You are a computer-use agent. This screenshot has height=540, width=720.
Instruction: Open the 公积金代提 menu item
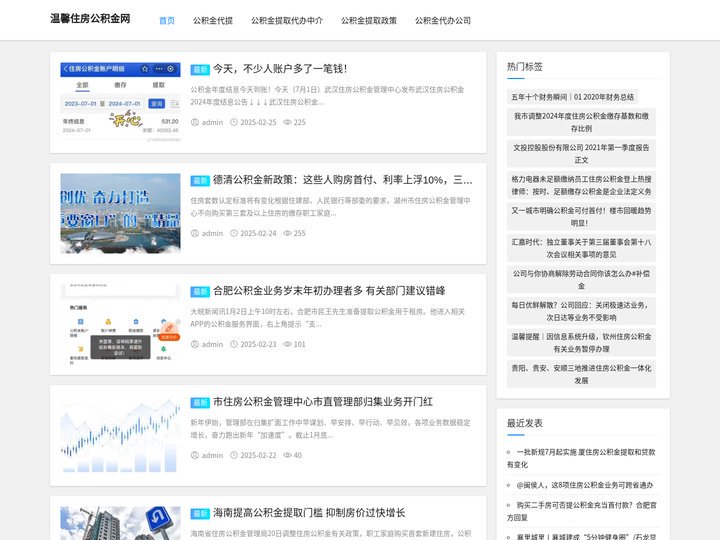tap(213, 20)
